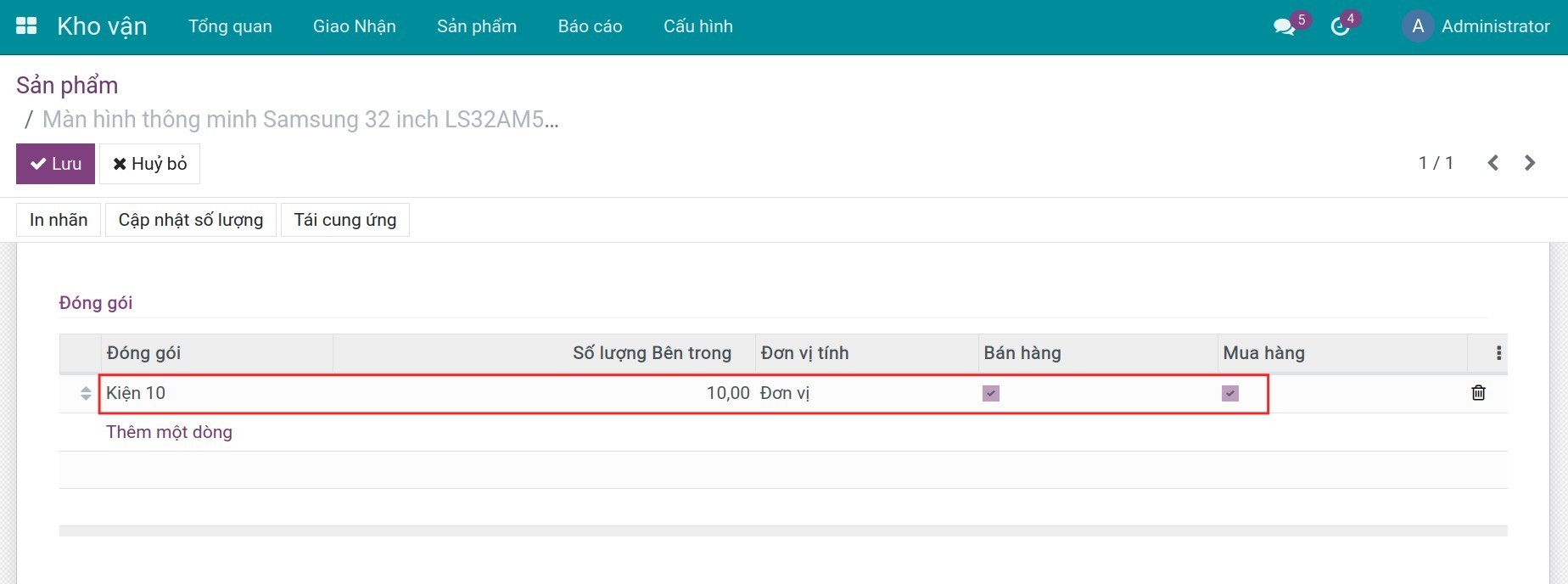The width and height of the screenshot is (1568, 584).
Task: Click the Đơn vị unit cell
Action: coord(866,393)
